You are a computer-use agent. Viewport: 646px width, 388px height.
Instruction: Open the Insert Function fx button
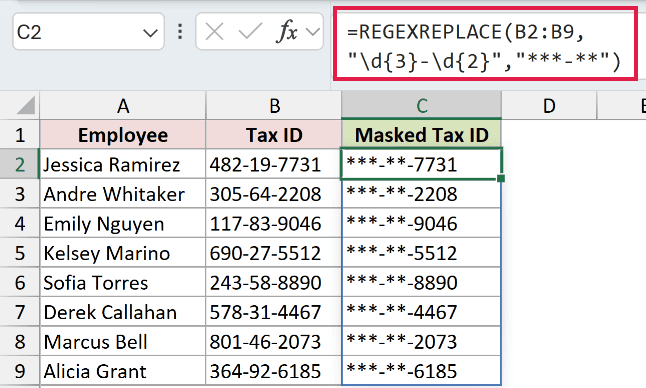click(x=287, y=31)
